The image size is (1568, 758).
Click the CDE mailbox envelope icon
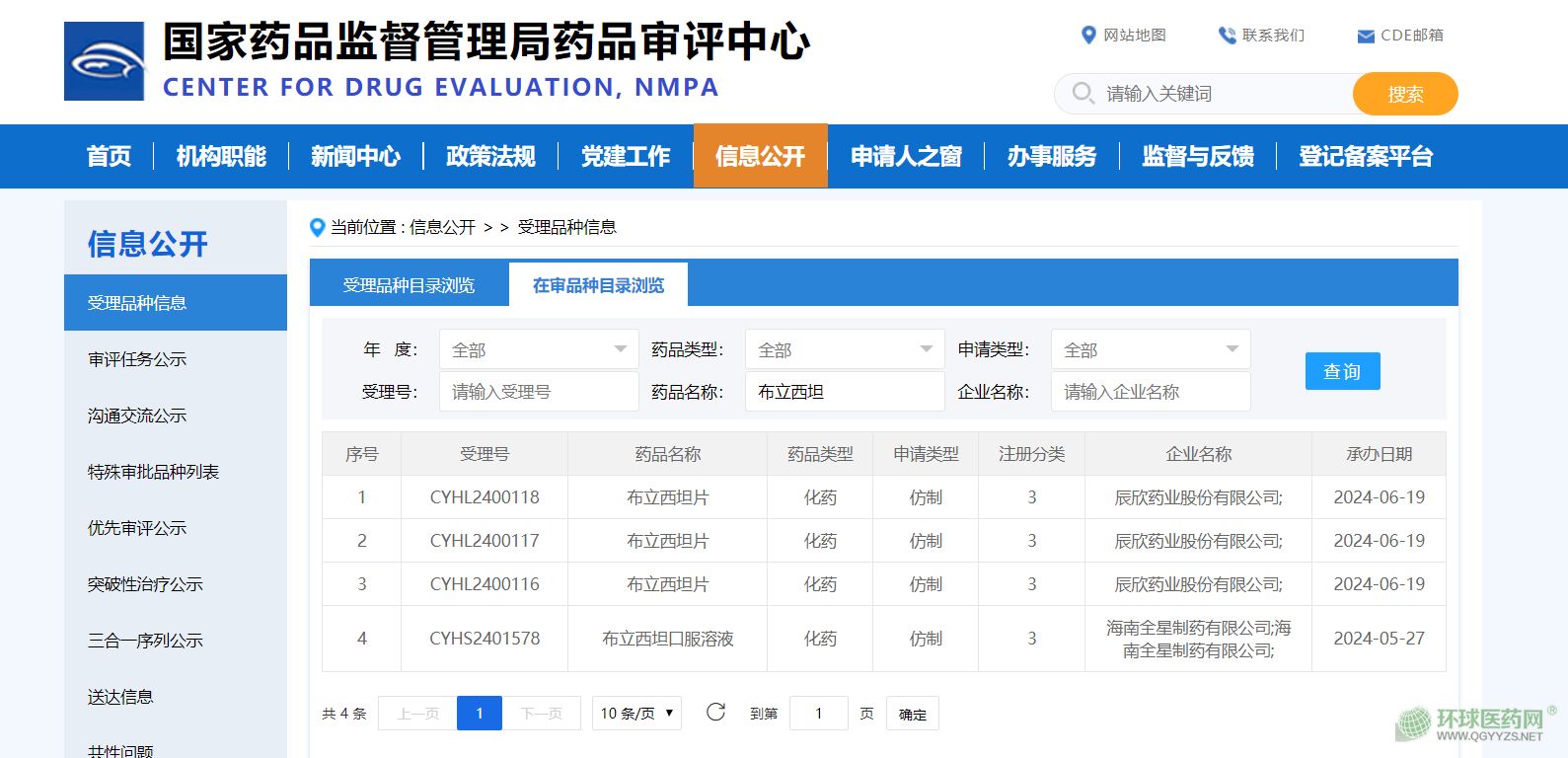point(1366,37)
